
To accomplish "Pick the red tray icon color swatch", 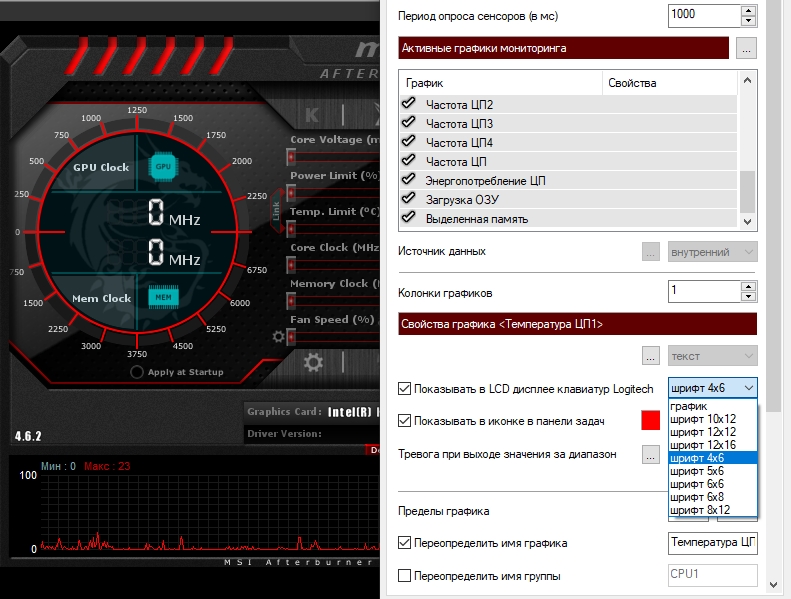I will [x=651, y=420].
